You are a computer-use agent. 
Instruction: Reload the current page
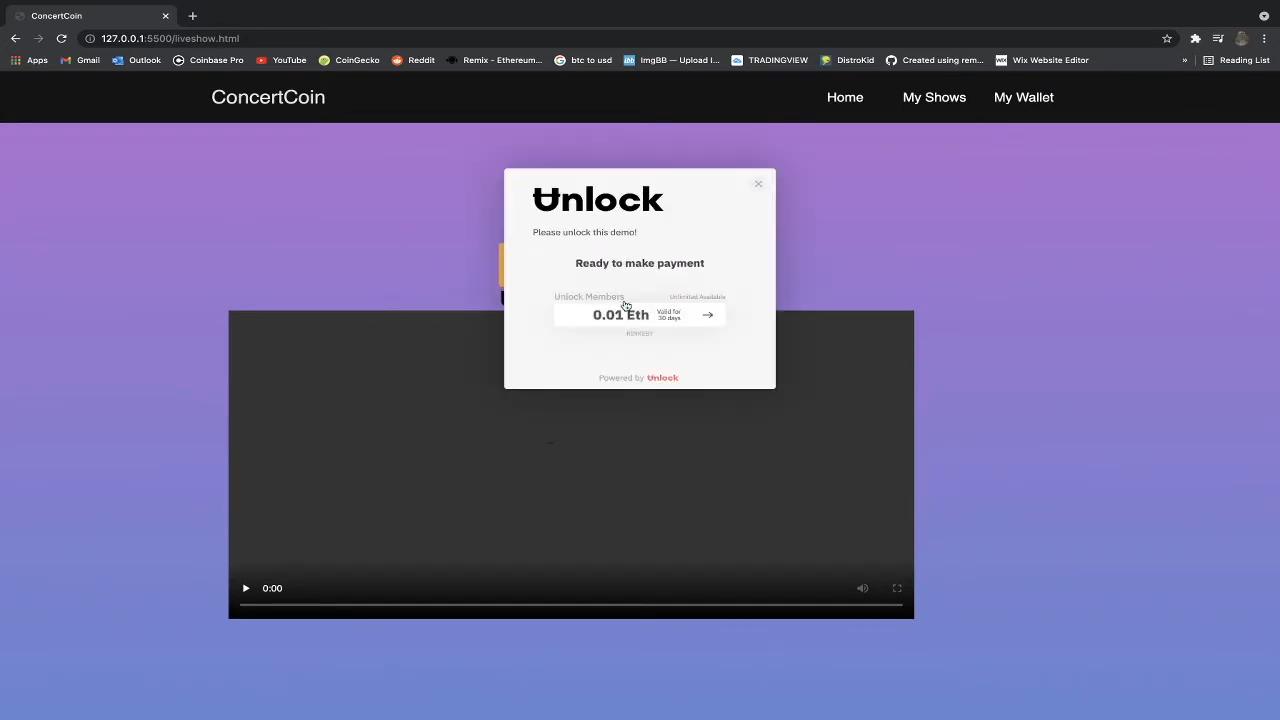tap(61, 38)
